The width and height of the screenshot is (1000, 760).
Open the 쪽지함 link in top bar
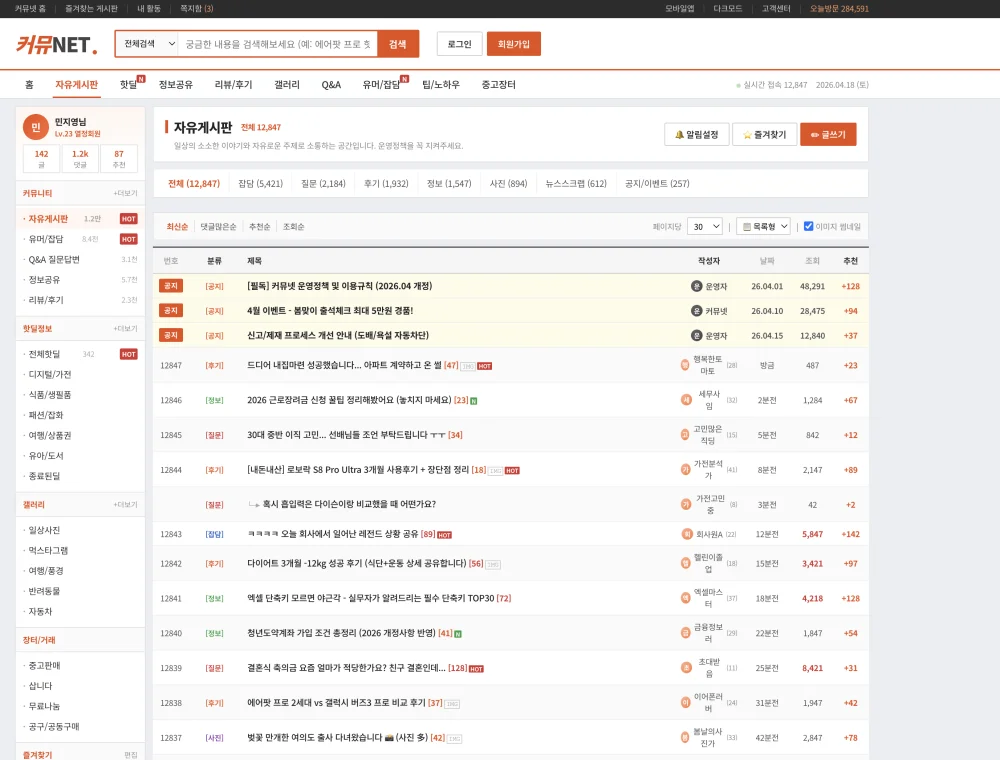click(196, 9)
